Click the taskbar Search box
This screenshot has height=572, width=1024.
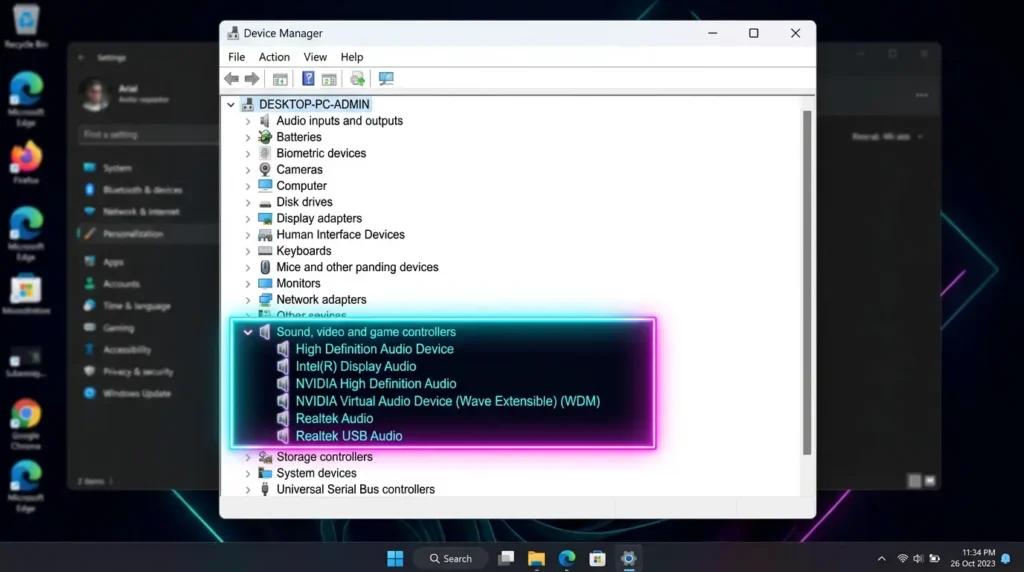coord(451,558)
